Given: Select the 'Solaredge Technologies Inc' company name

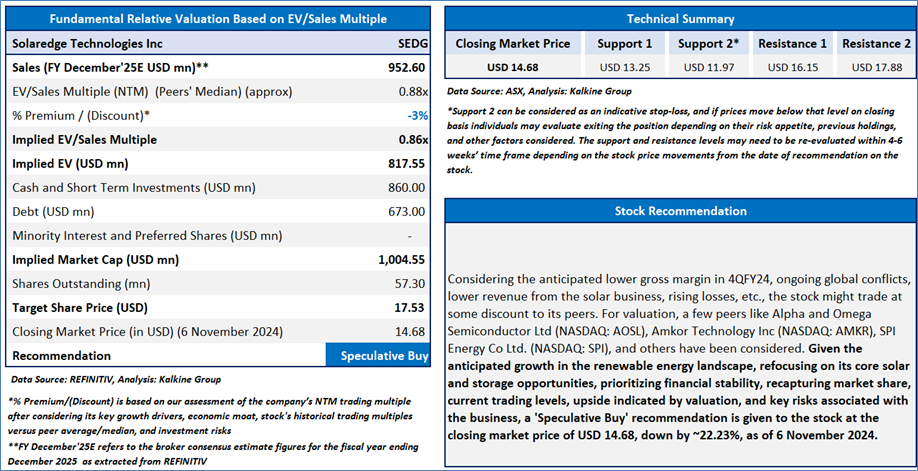Looking at the screenshot, I should pos(88,43).
